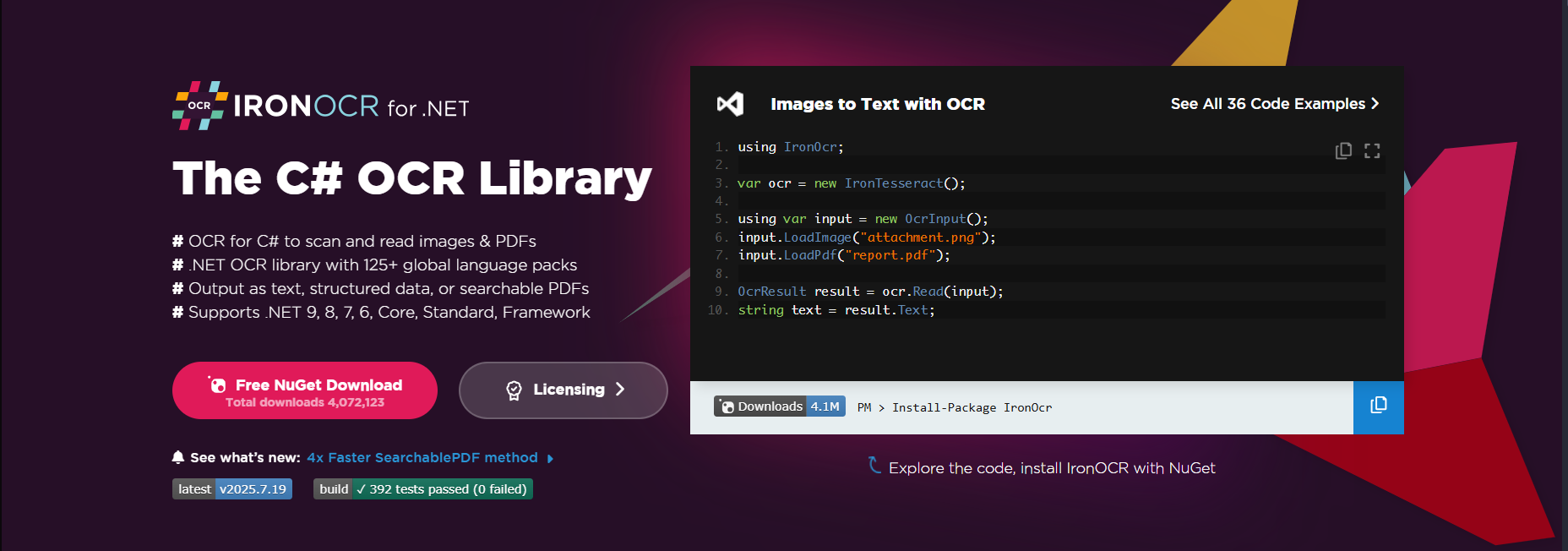Click the latest v2025.7.19 version badge
The width and height of the screenshot is (1568, 551).
click(x=232, y=489)
